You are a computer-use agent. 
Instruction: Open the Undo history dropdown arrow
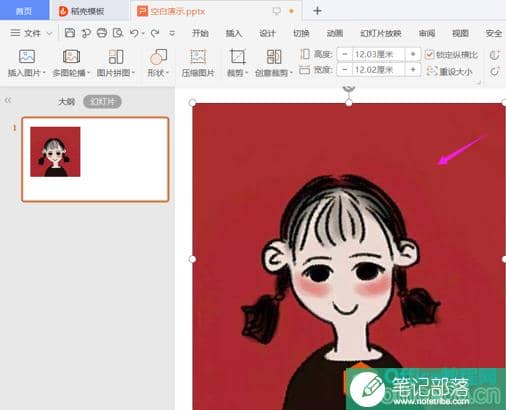(143, 33)
